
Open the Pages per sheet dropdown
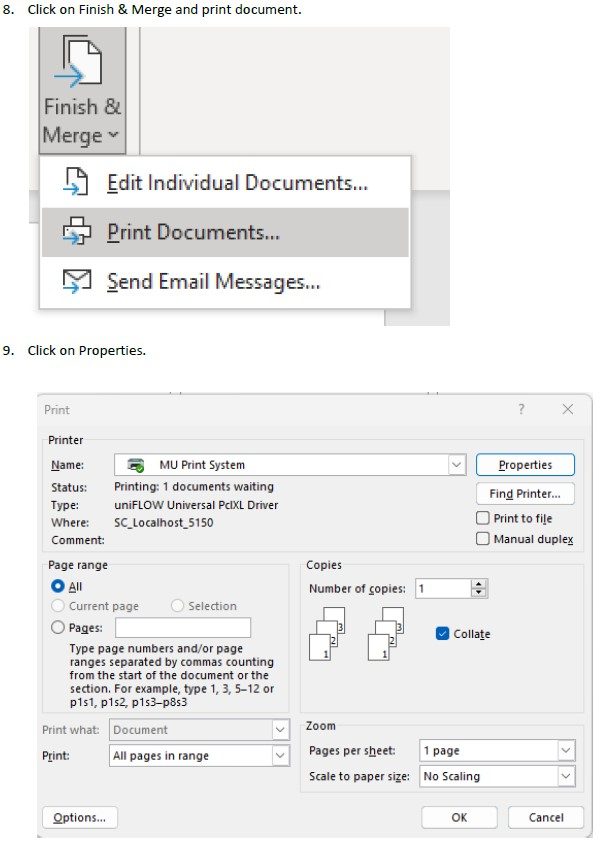(566, 750)
